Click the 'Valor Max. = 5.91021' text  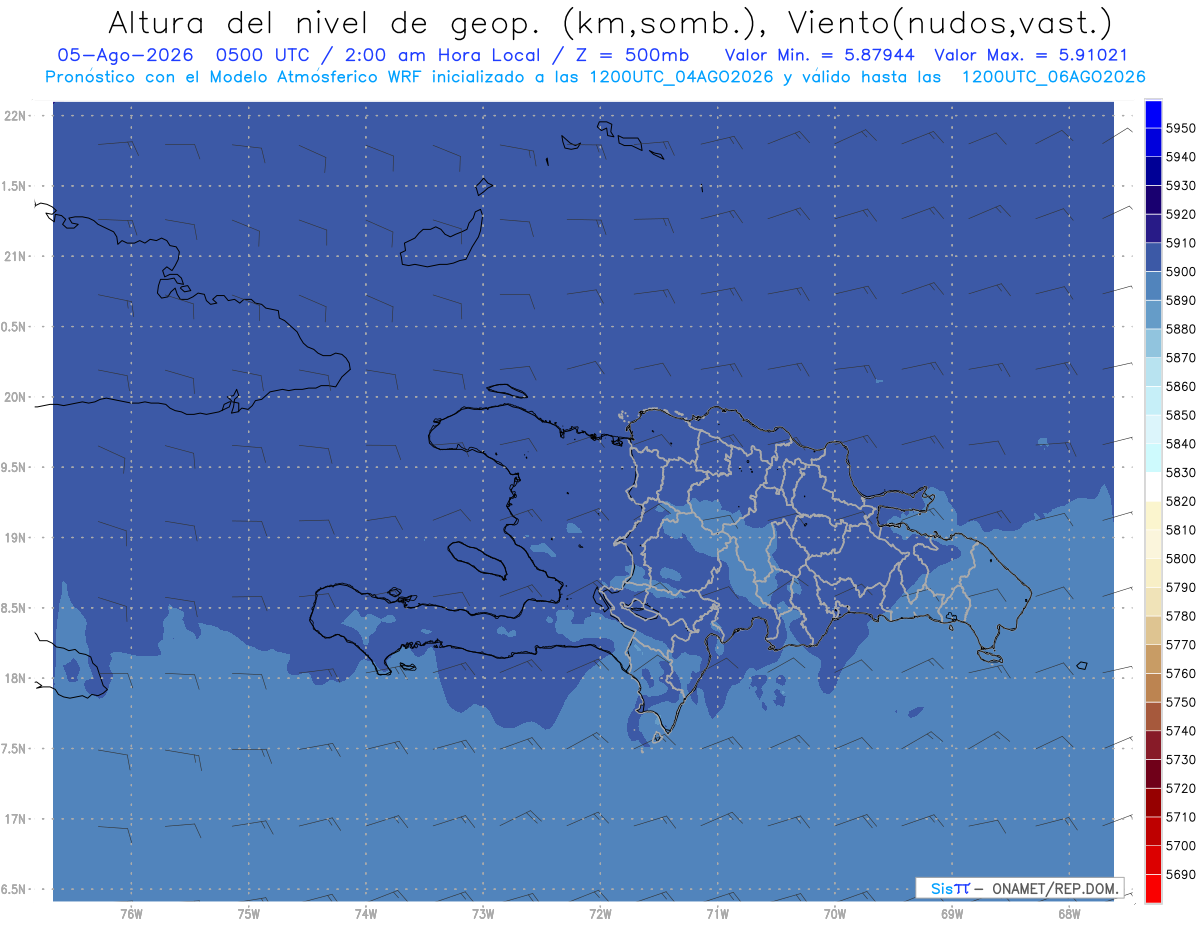[x=1031, y=56]
